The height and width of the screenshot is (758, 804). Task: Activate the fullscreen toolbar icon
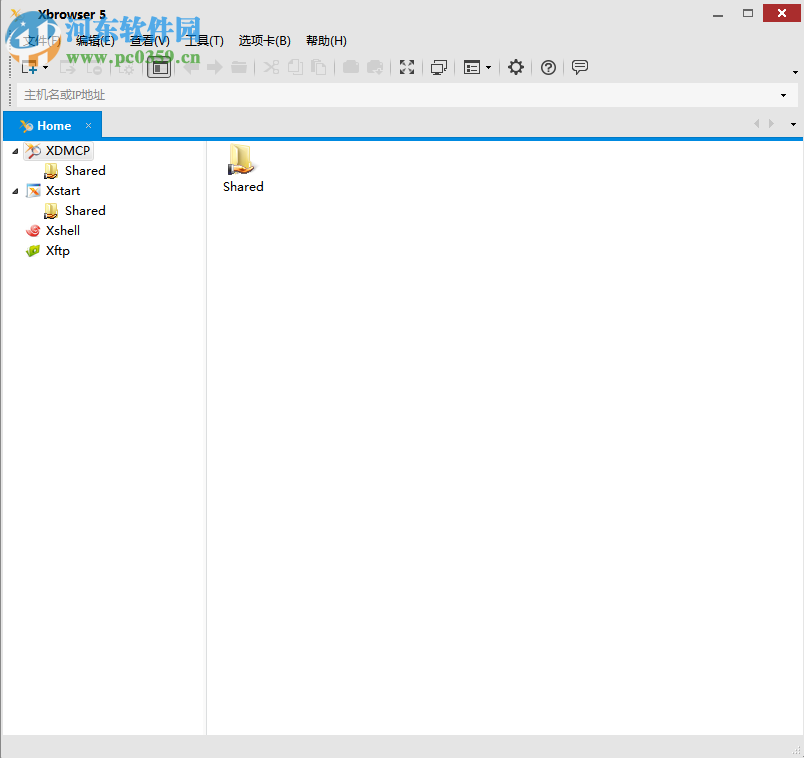[407, 67]
